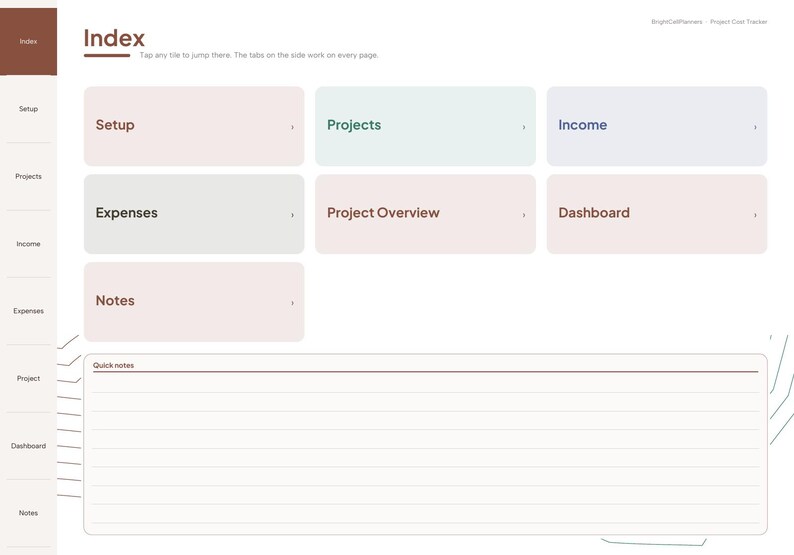Open the Projects tile
Screen dimensions: 794x555
point(425,126)
